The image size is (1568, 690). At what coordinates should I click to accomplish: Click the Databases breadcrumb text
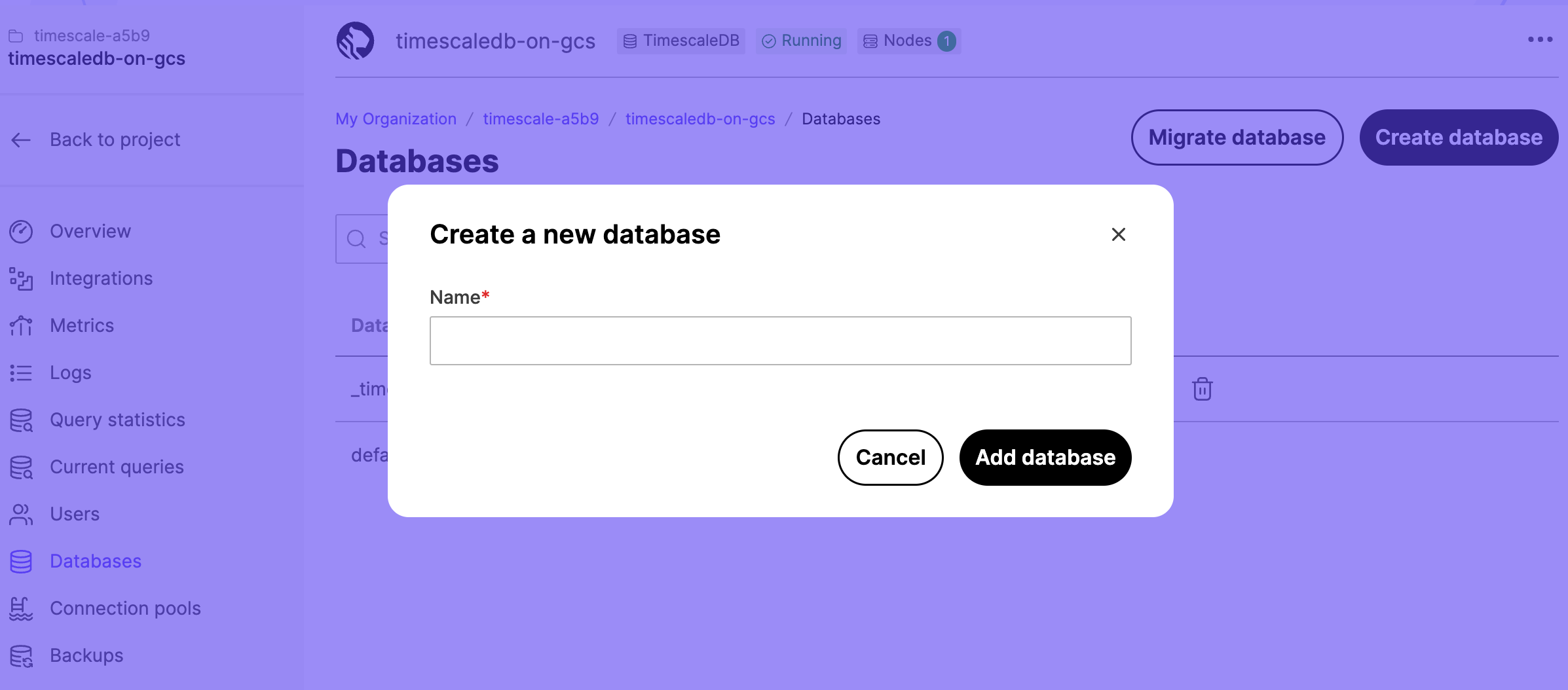pyautogui.click(x=841, y=119)
